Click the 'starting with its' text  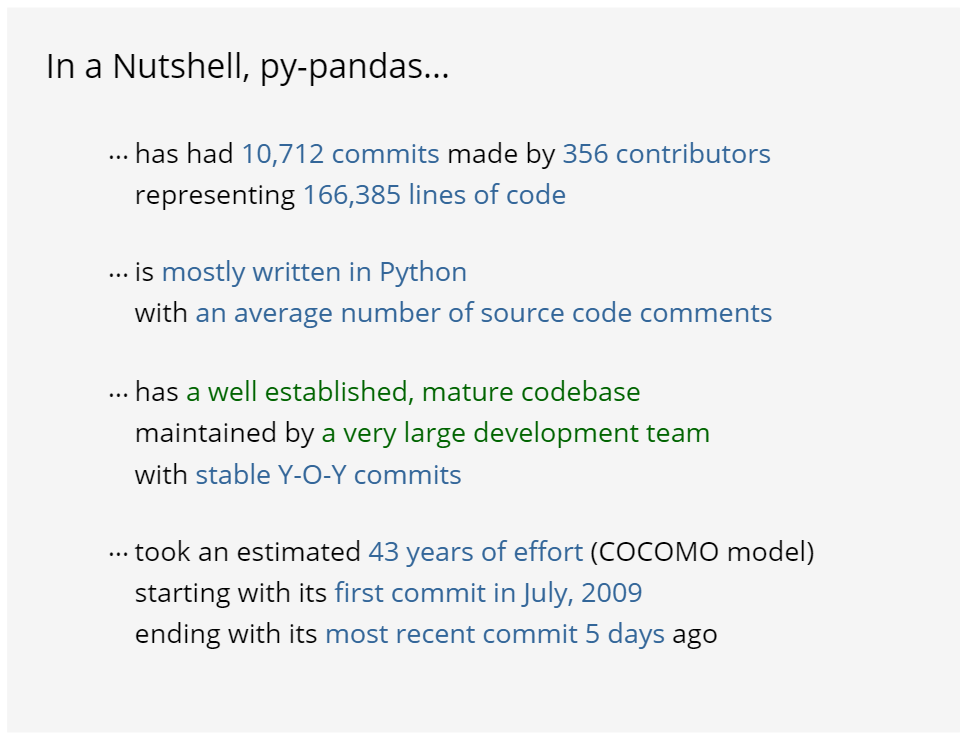[231, 593]
